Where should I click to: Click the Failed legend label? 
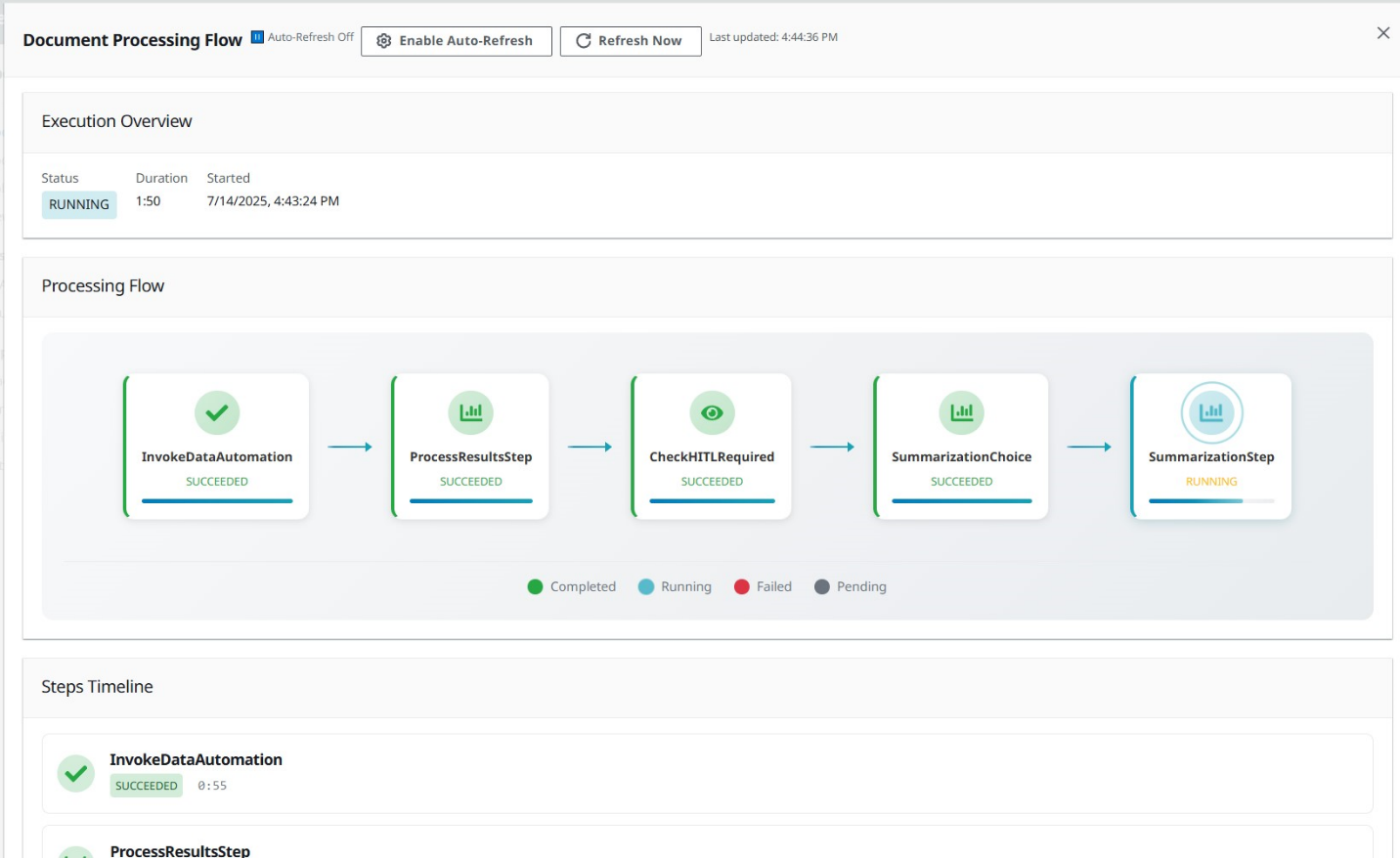pos(774,586)
